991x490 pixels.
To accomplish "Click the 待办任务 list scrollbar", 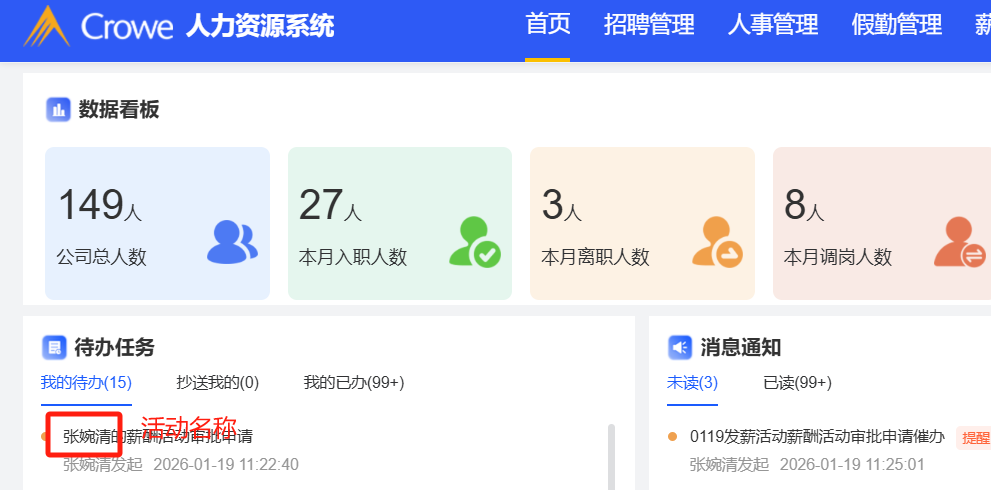I will (x=611, y=457).
